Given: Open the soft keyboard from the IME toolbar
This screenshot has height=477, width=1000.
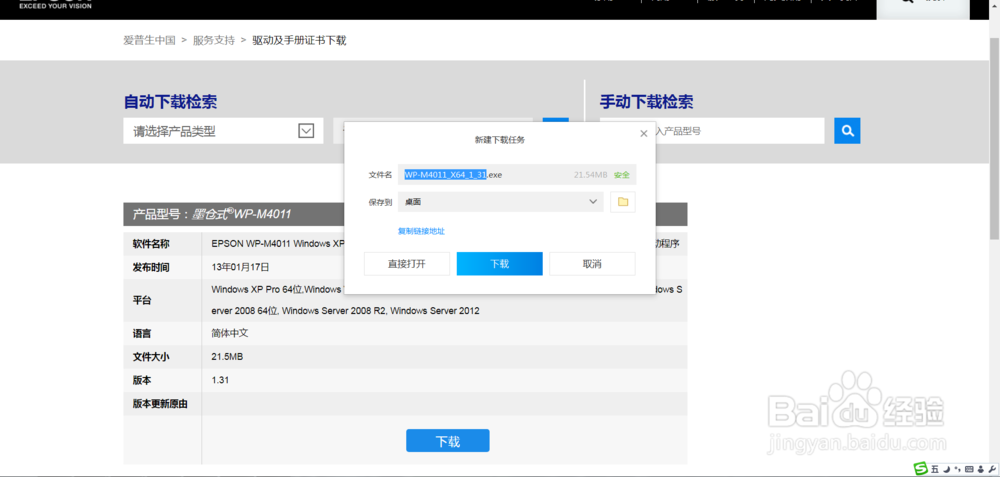Looking at the screenshot, I should (x=969, y=469).
